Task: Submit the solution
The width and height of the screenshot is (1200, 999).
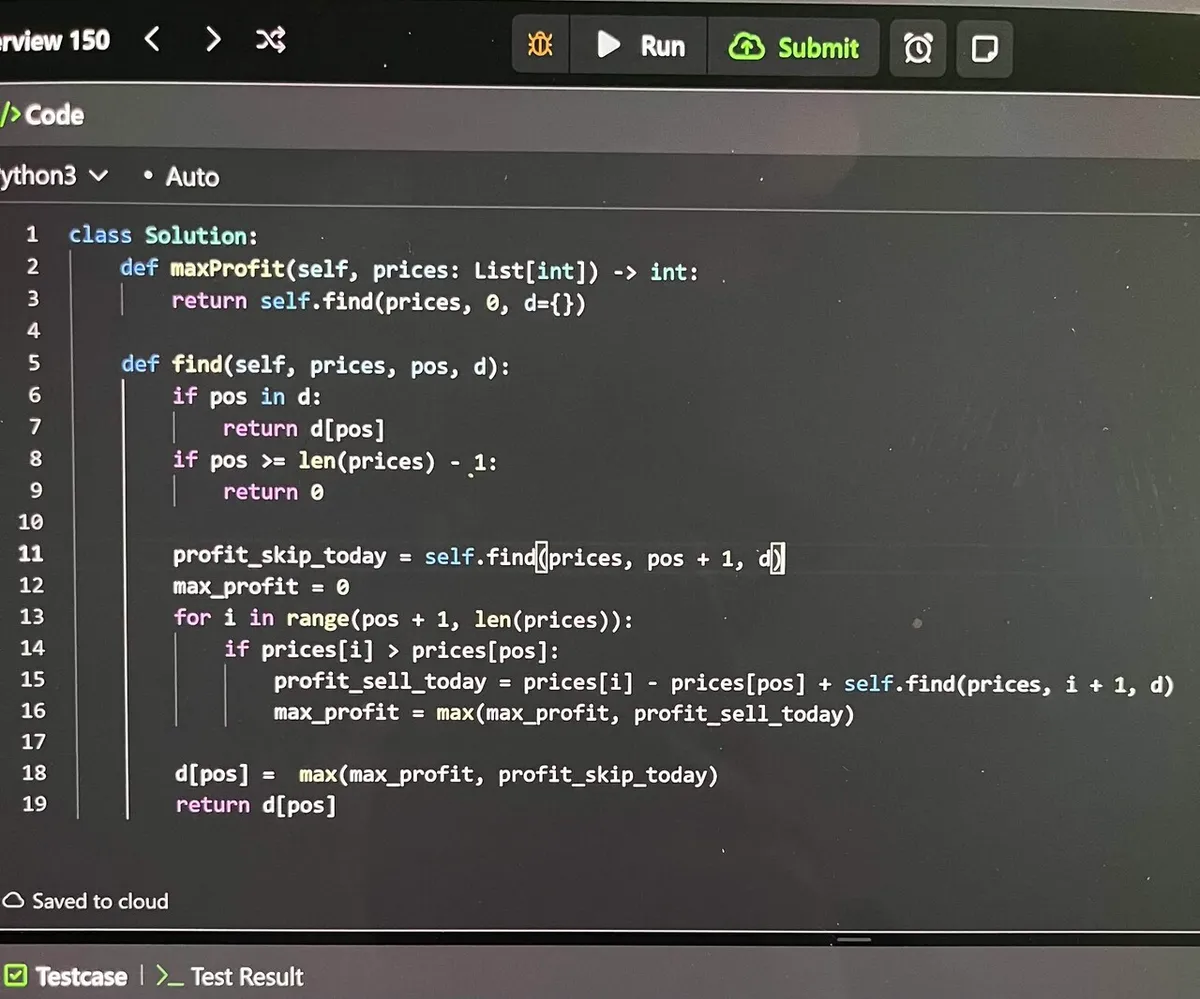Action: [x=794, y=47]
